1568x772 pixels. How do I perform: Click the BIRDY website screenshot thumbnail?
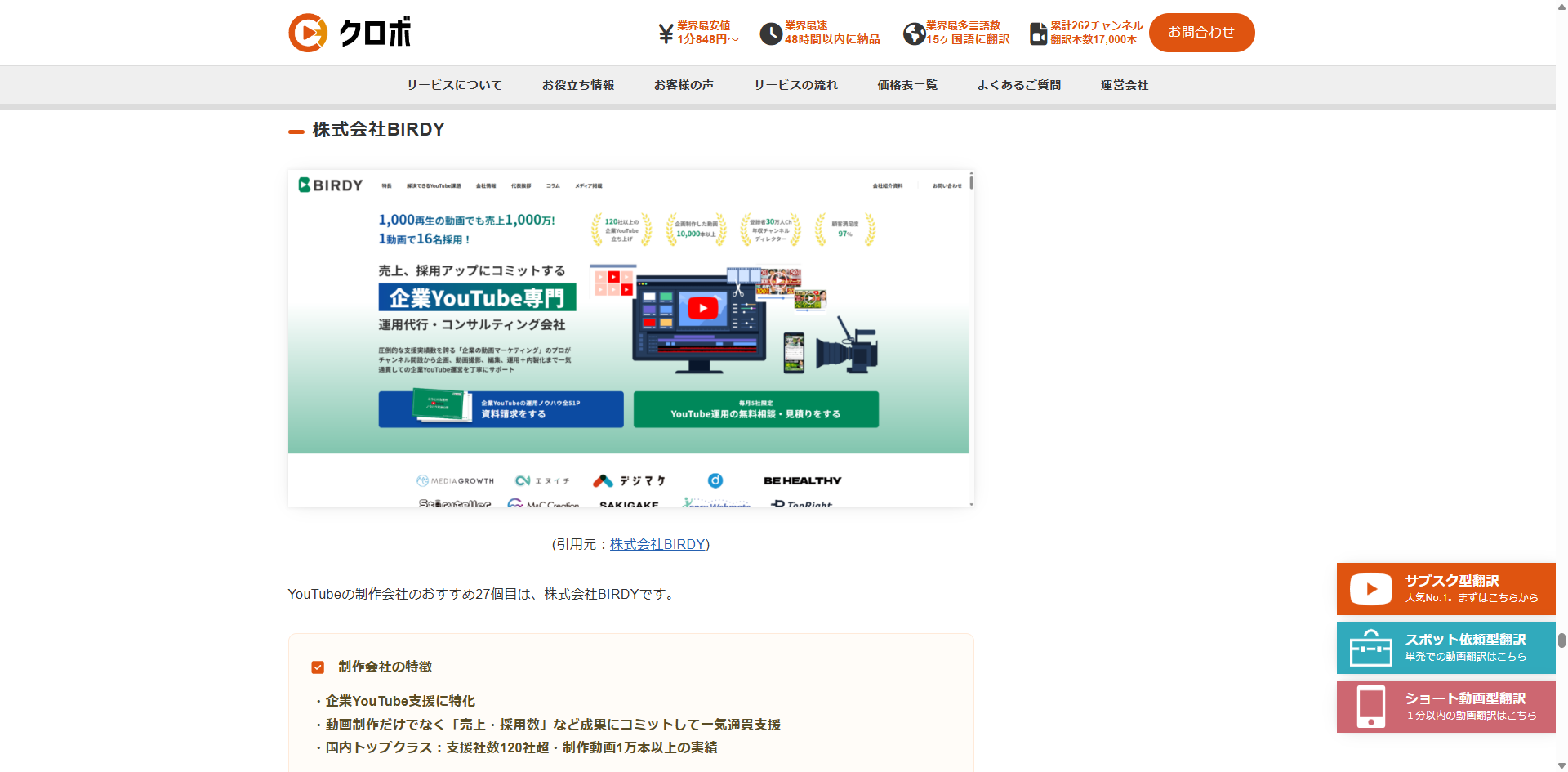tap(630, 338)
